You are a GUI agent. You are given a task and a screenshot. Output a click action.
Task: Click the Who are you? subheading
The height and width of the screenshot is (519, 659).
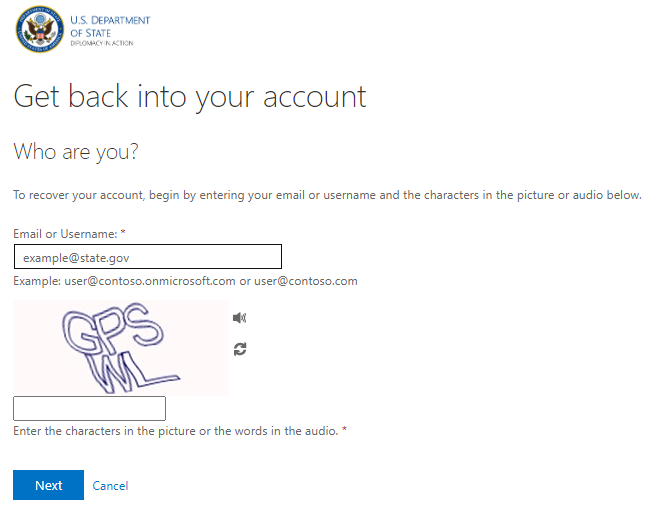tap(76, 152)
